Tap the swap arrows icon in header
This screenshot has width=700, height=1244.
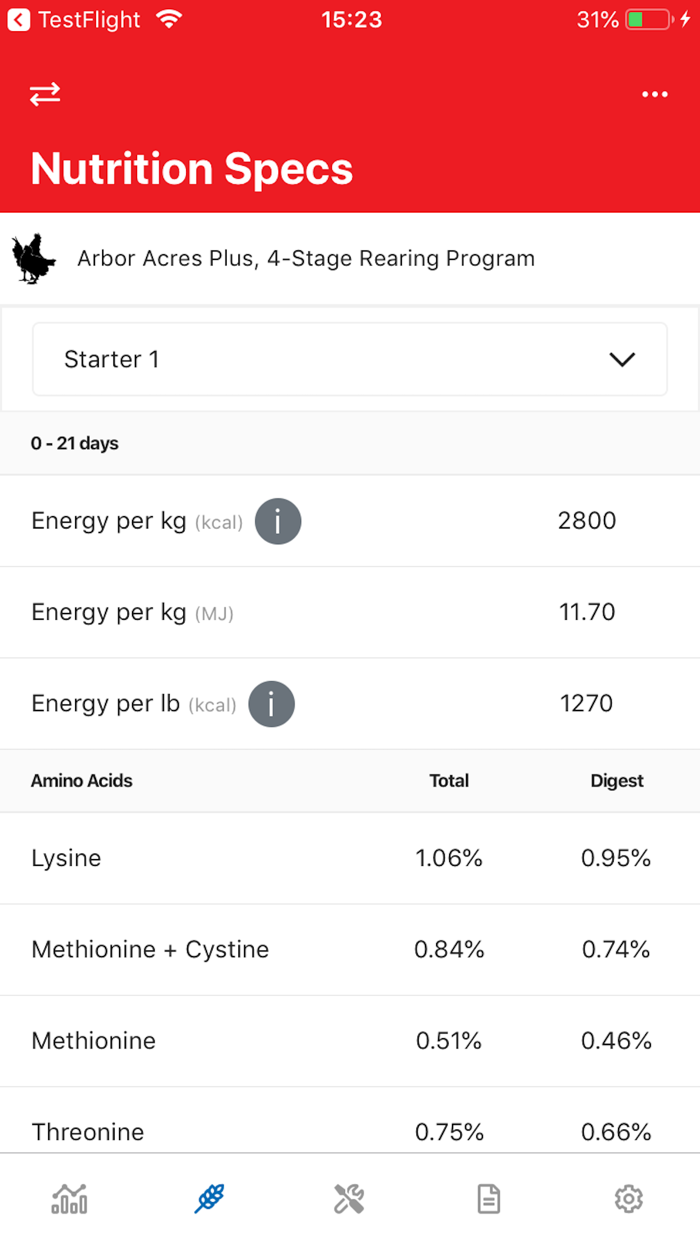pos(45,94)
